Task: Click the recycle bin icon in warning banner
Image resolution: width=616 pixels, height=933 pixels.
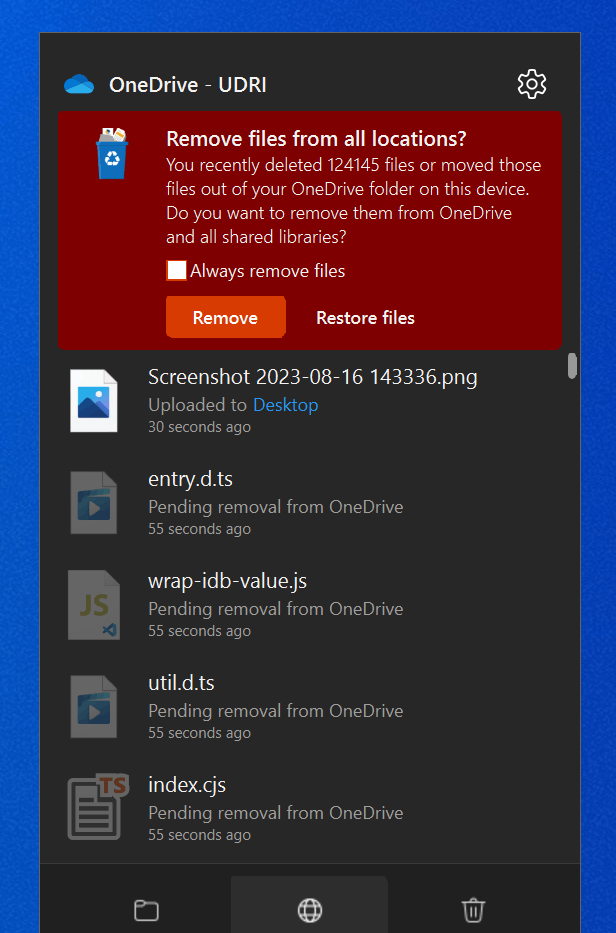Action: pyautogui.click(x=112, y=154)
